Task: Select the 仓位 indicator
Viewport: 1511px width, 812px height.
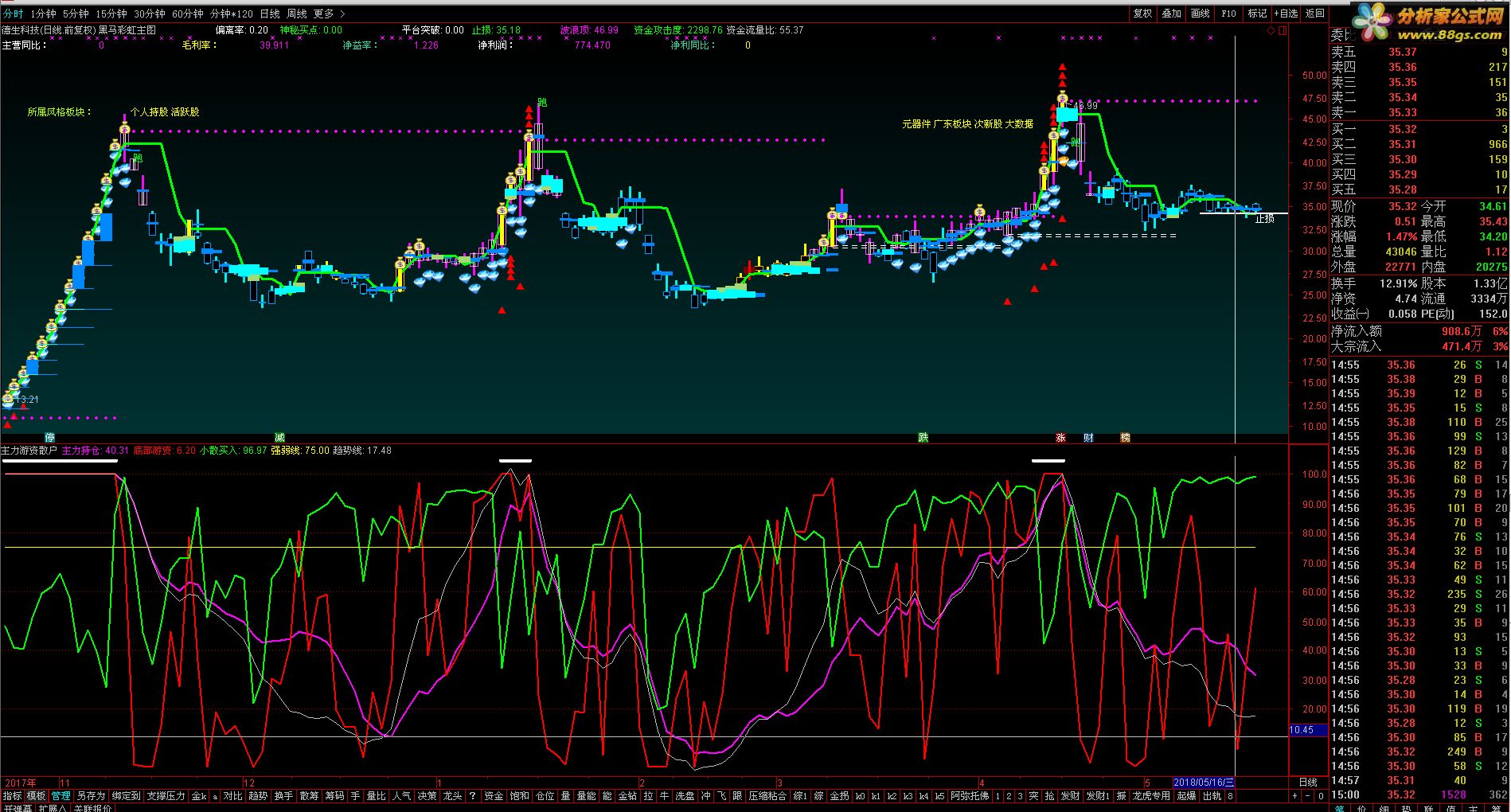Action: click(x=545, y=796)
